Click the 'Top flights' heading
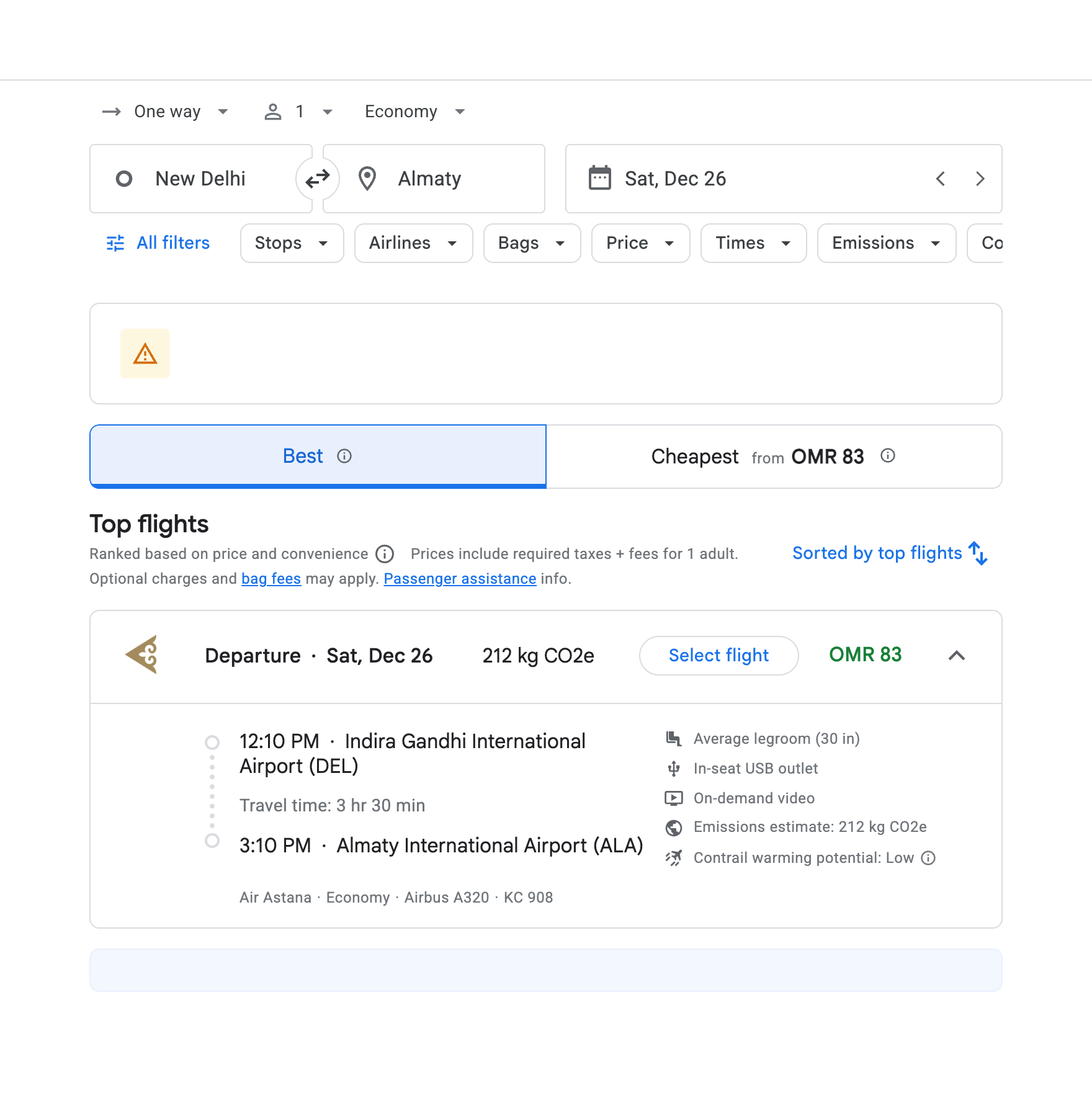This screenshot has height=1098, width=1092. tap(149, 524)
